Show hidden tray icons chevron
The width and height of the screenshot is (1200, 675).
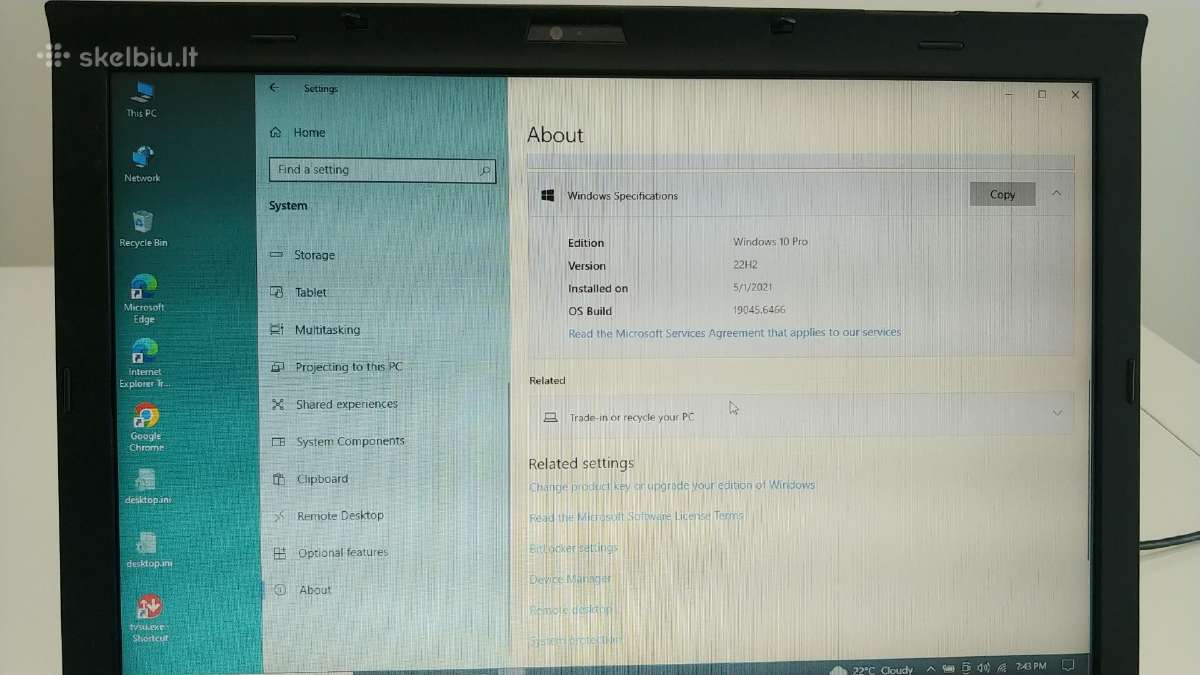932,667
